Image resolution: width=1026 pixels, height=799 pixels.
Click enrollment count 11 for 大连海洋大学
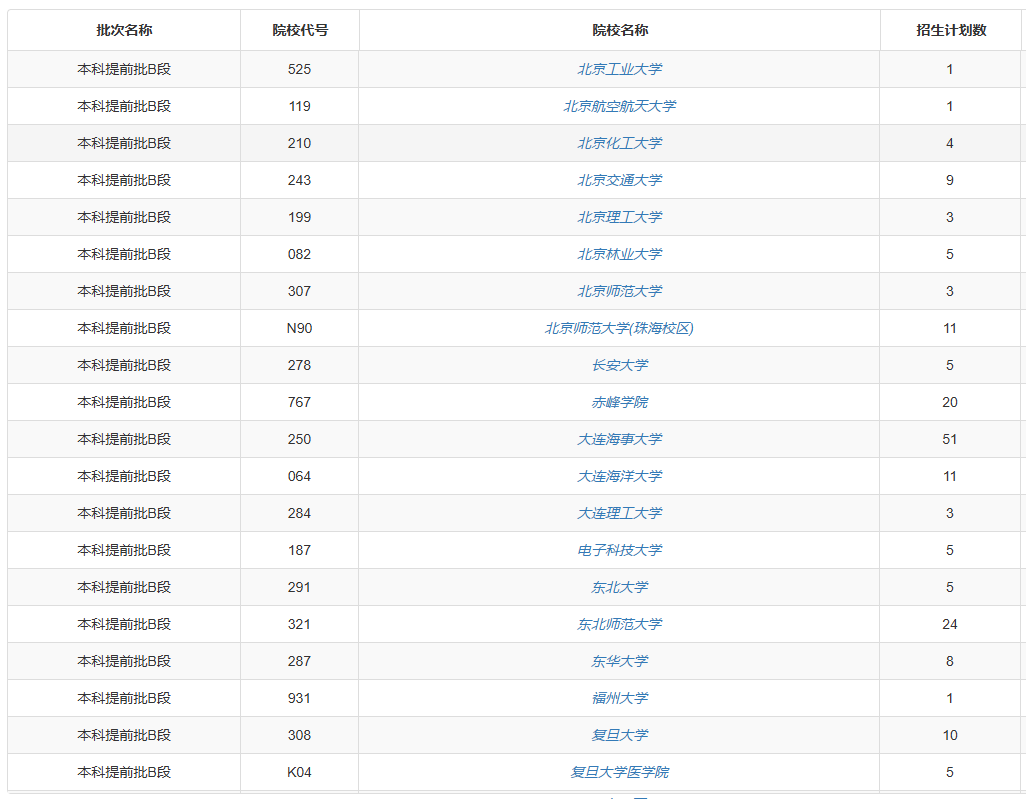950,476
